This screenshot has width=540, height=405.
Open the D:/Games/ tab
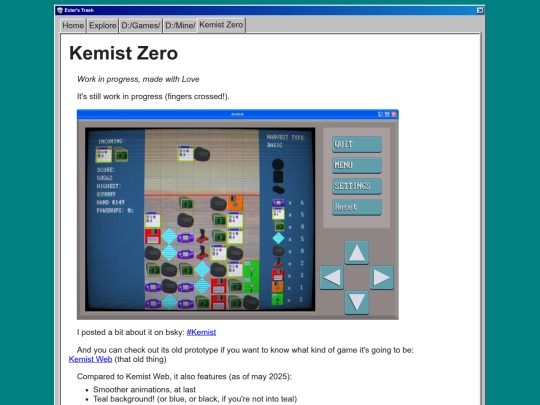[x=141, y=26]
